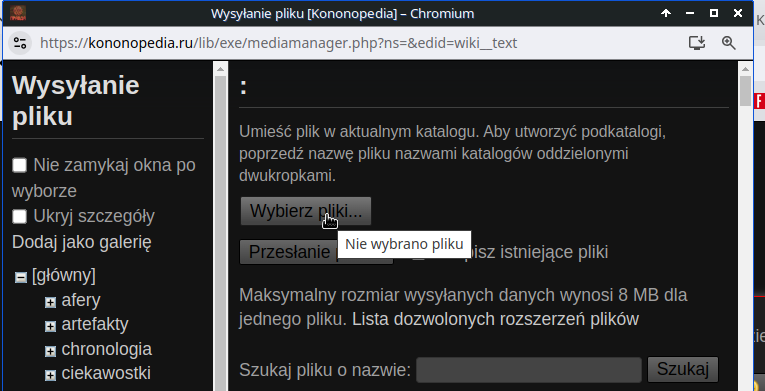Collapse the [główny] root namespace
This screenshot has width=765, height=391.
pos(21,277)
